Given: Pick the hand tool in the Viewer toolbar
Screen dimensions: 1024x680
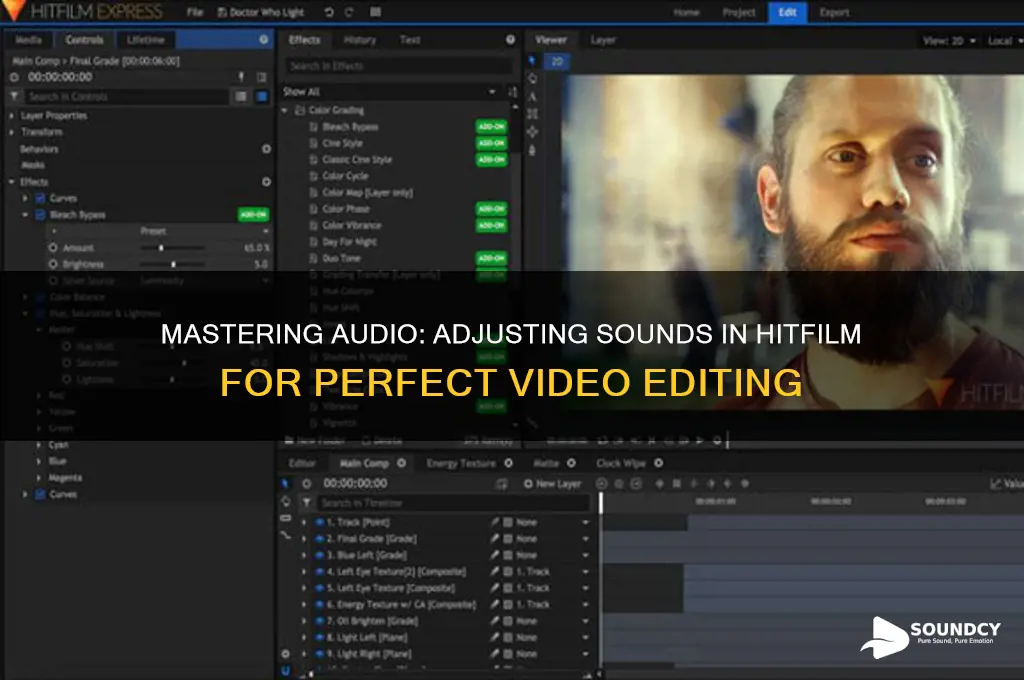Looking at the screenshot, I should click(532, 78).
